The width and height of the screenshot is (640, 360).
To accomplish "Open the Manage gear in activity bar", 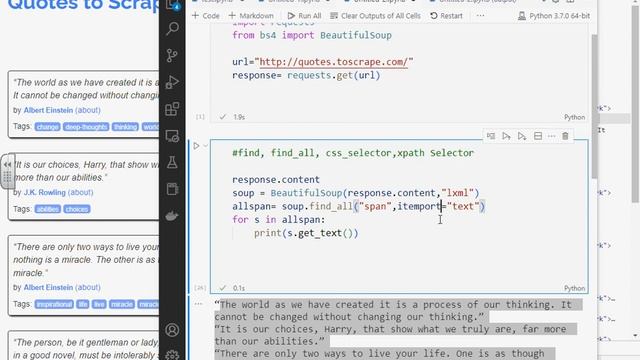I will coord(172,355).
